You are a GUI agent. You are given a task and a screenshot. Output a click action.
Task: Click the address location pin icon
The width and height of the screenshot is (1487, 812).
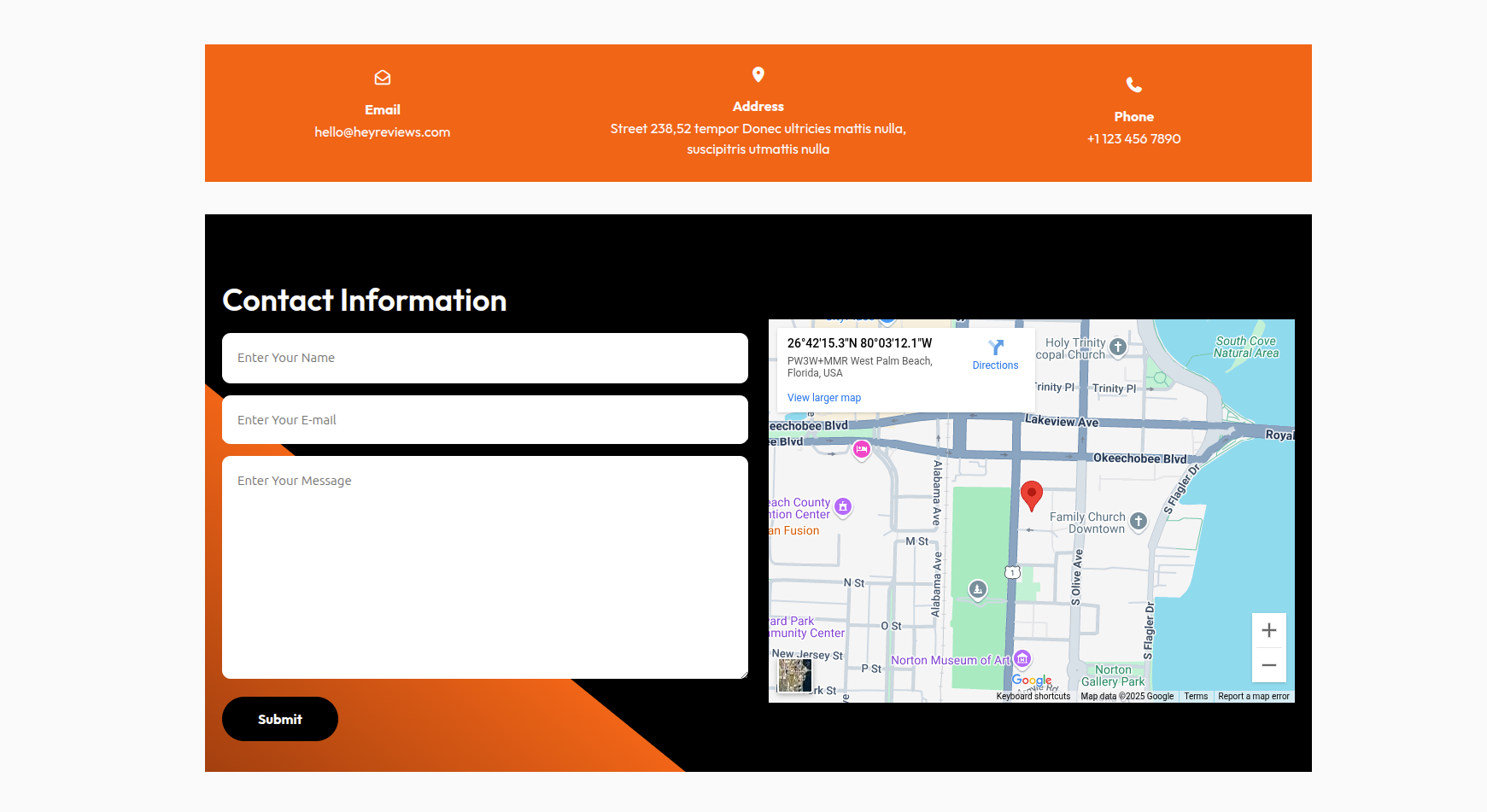point(758,74)
